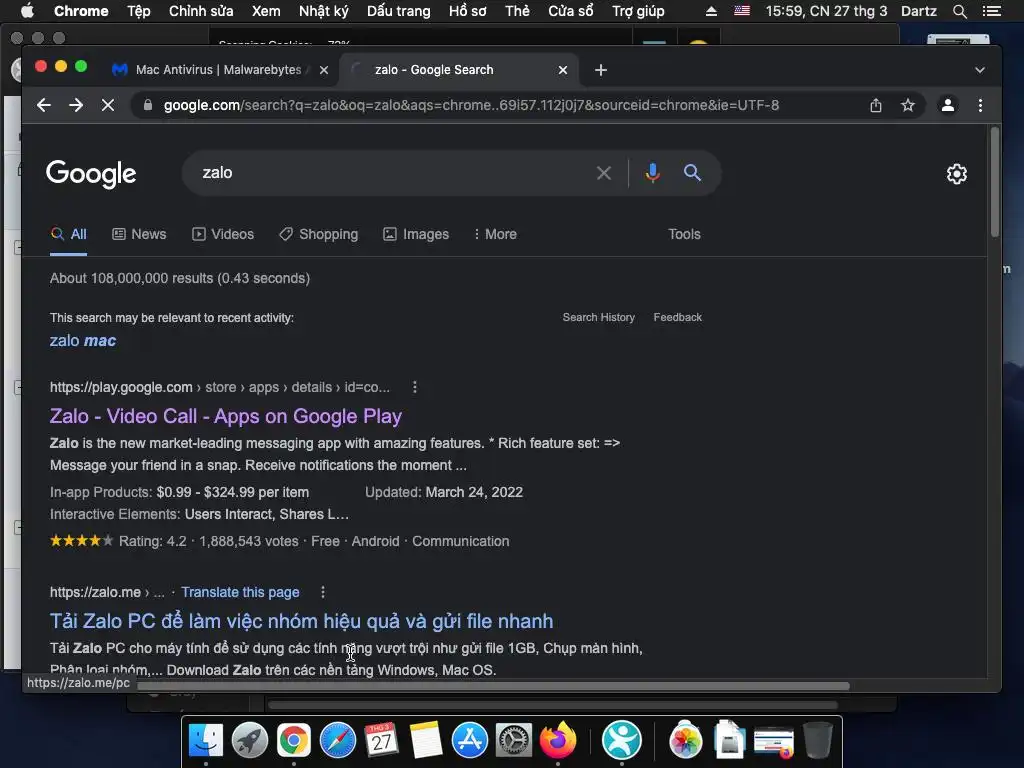1024x768 pixels.
Task: Open the zalo mac suggested search
Action: coord(83,341)
